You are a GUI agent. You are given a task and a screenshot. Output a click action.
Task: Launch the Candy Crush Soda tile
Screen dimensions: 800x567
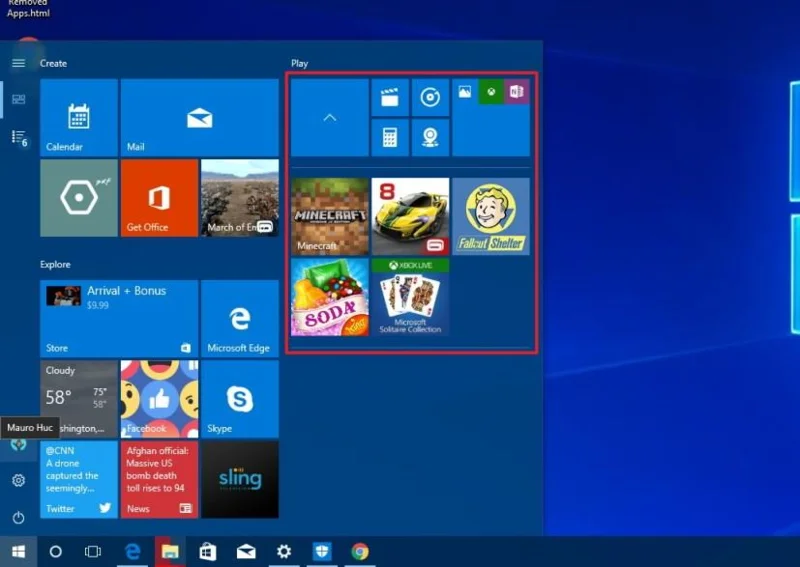pos(330,297)
